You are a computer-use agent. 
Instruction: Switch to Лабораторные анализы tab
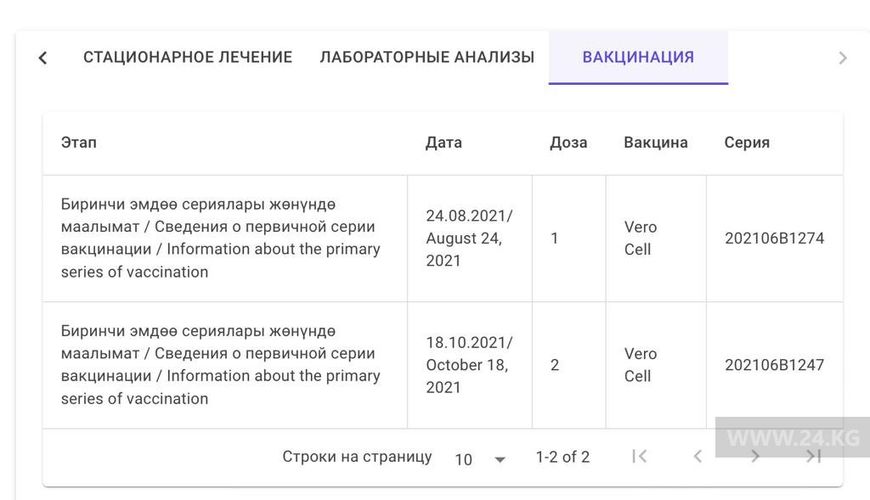coord(427,57)
